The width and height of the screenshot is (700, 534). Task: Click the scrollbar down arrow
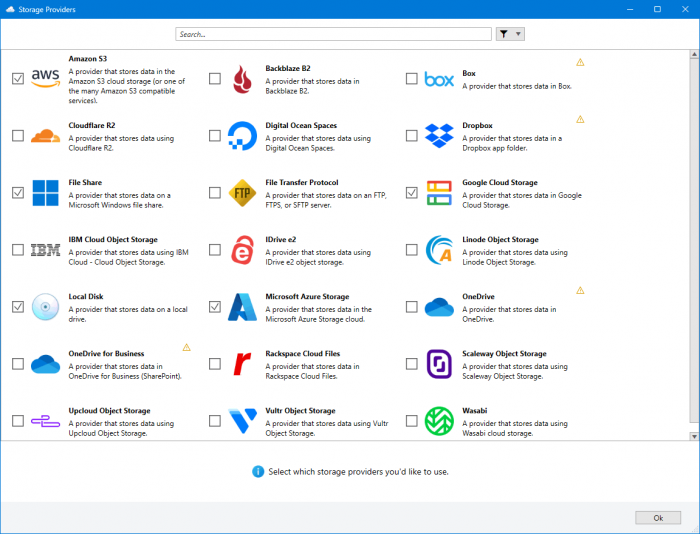(694, 436)
